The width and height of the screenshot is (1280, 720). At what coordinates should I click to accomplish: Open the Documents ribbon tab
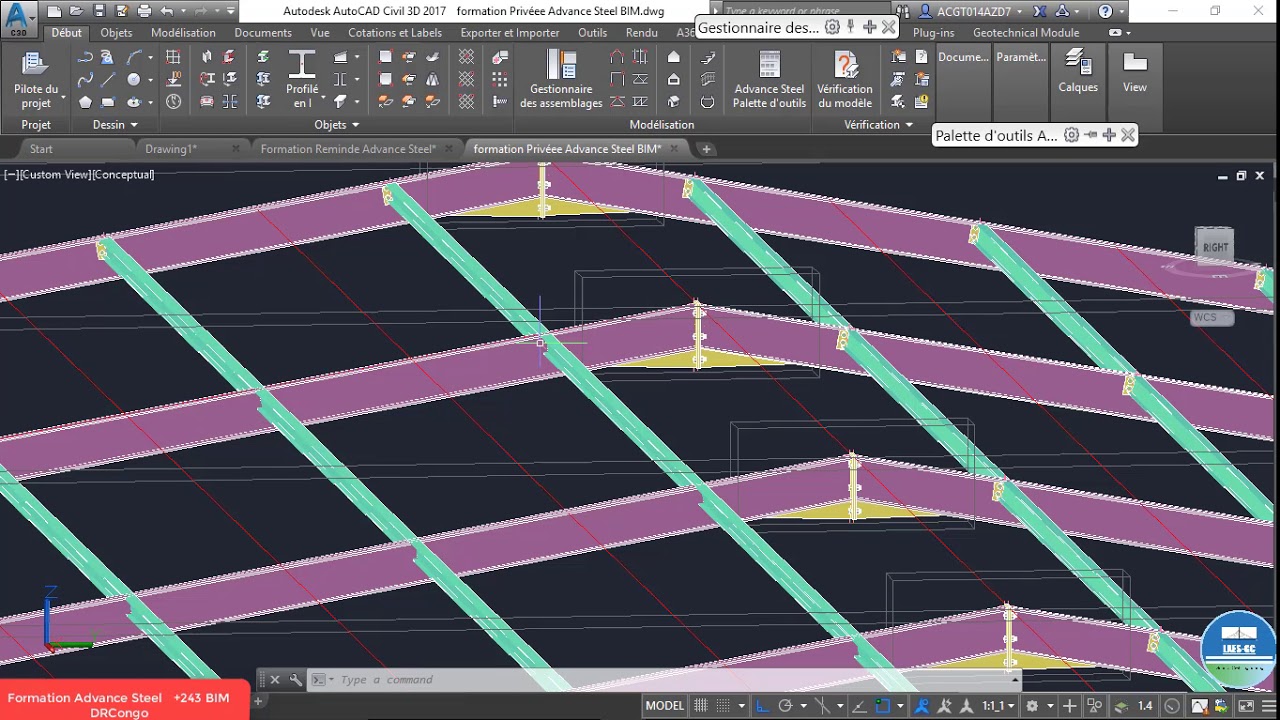(x=263, y=33)
